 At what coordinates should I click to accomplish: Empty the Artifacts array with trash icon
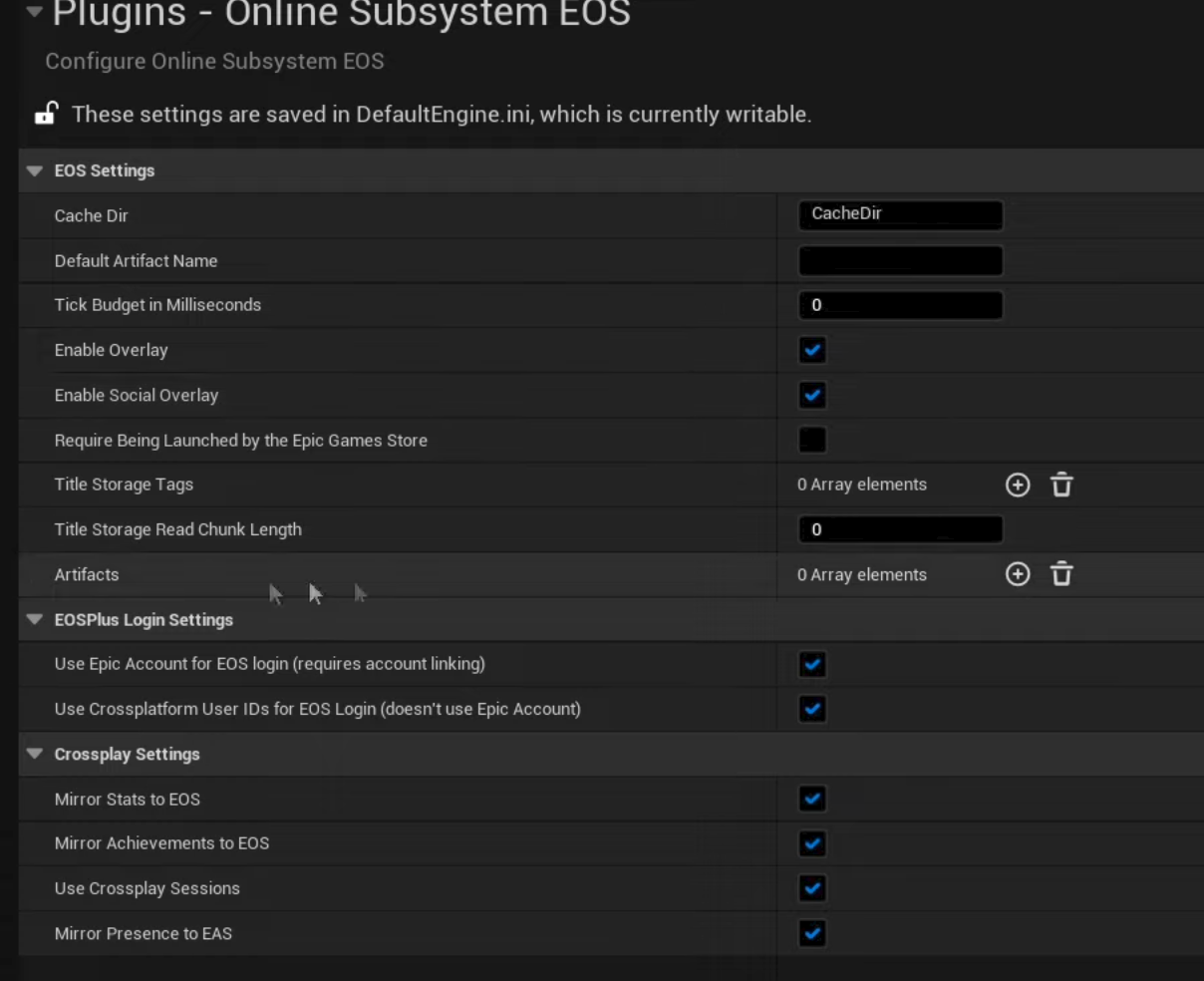[x=1061, y=574]
